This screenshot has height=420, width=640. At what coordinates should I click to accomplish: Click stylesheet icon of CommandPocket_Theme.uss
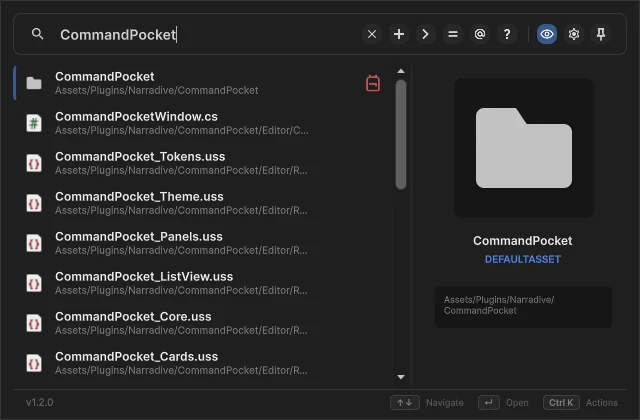(x=34, y=203)
